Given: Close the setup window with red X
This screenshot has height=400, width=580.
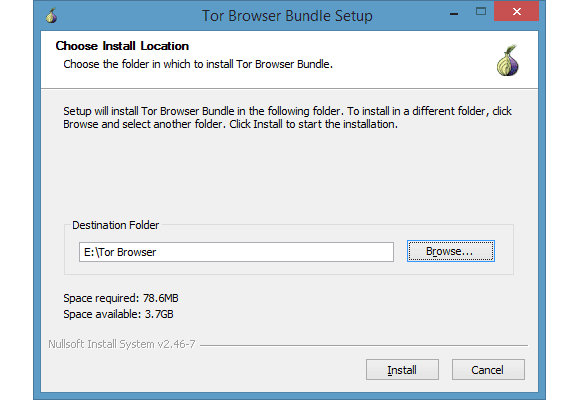Looking at the screenshot, I should pyautogui.click(x=516, y=11).
